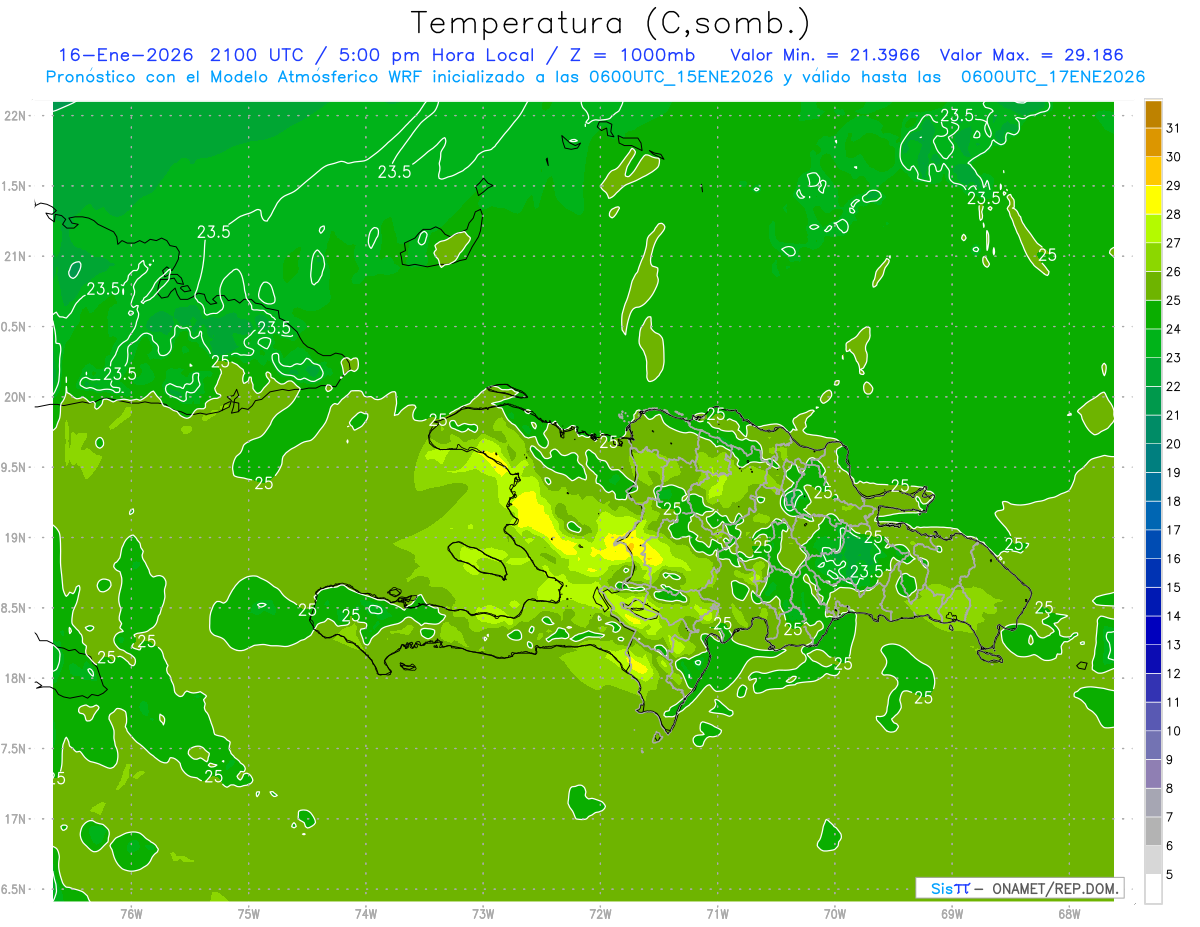This screenshot has height=927, width=1200.
Task: Click the blue scale segment between 15 and 16
Action: point(1153,573)
